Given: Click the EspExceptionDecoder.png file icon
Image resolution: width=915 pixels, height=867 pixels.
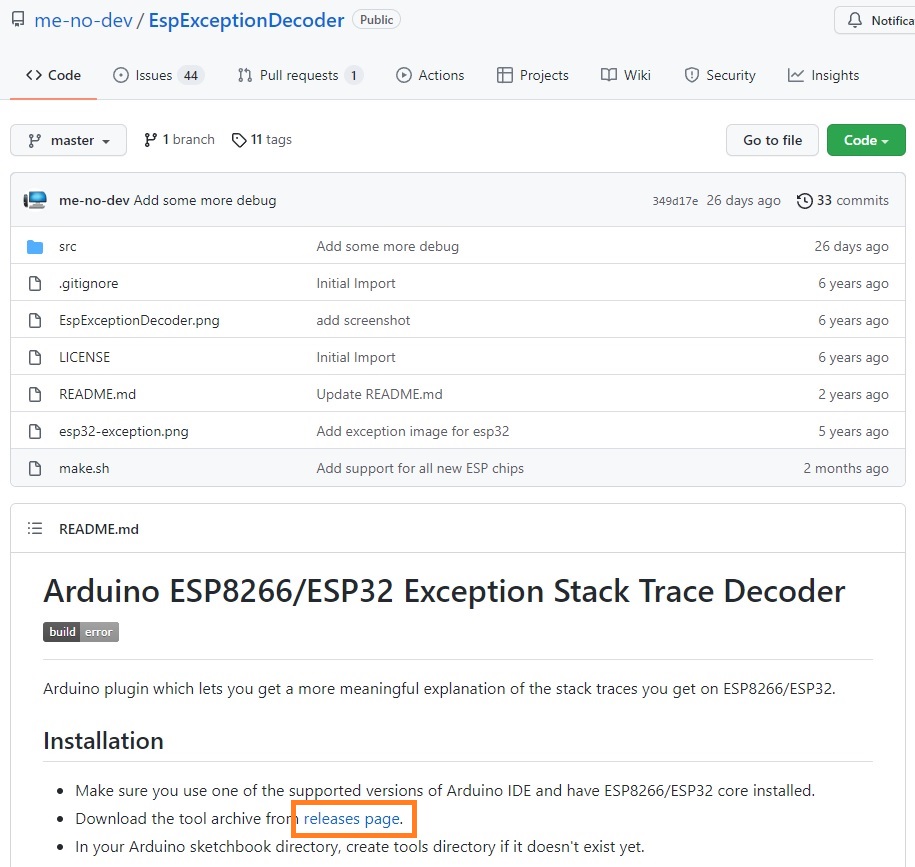Looking at the screenshot, I should point(35,320).
